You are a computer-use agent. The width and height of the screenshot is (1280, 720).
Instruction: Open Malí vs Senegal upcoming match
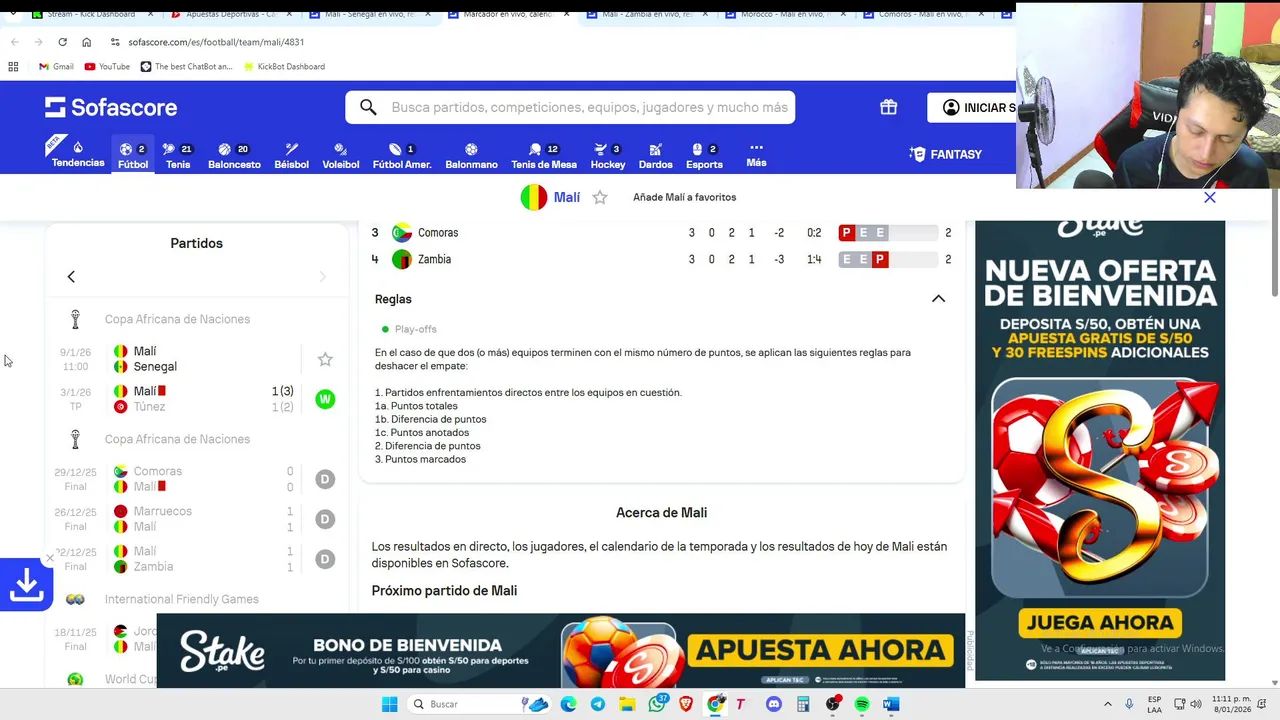pos(196,359)
